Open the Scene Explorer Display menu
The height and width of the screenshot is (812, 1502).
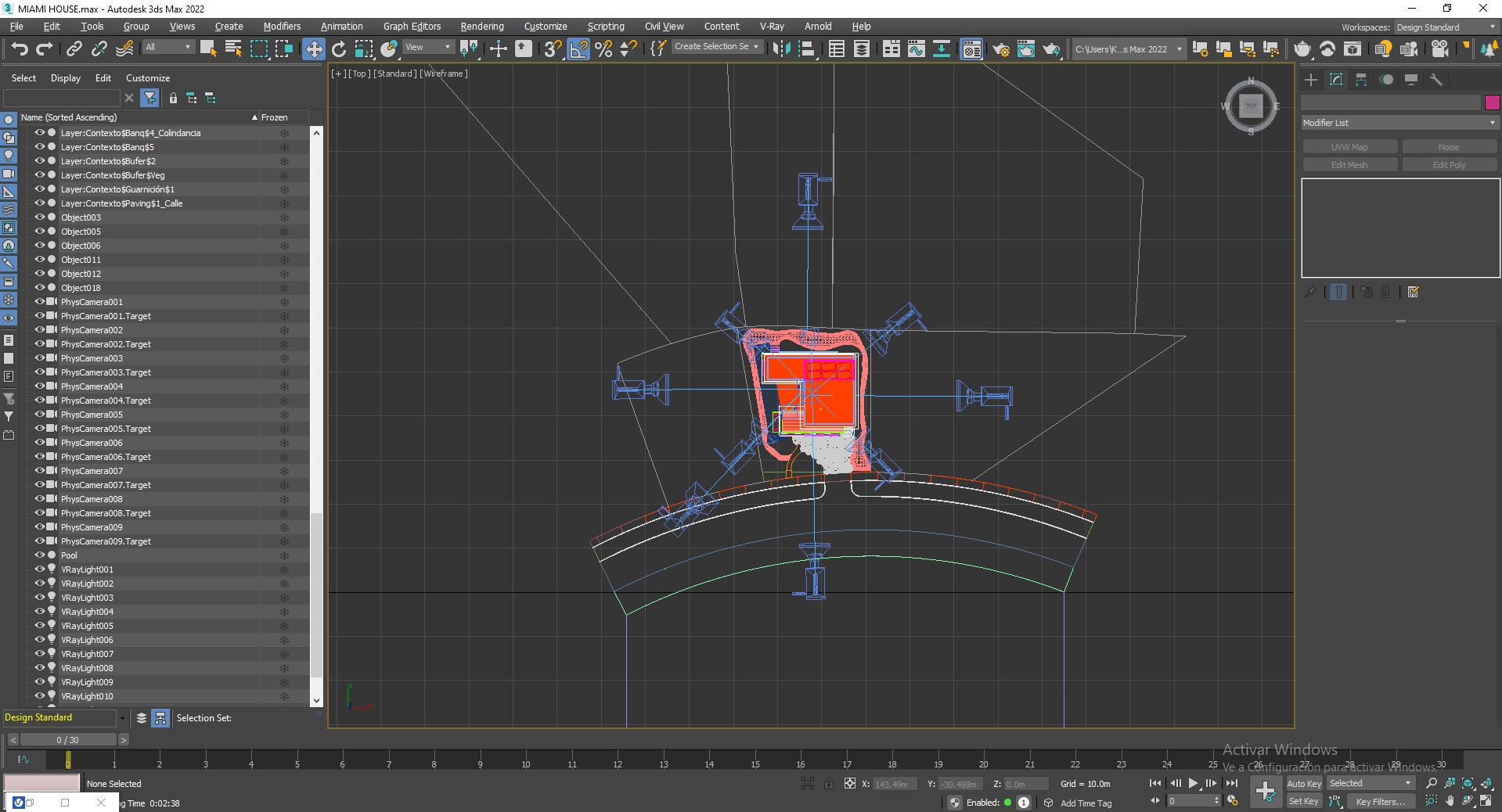(66, 78)
